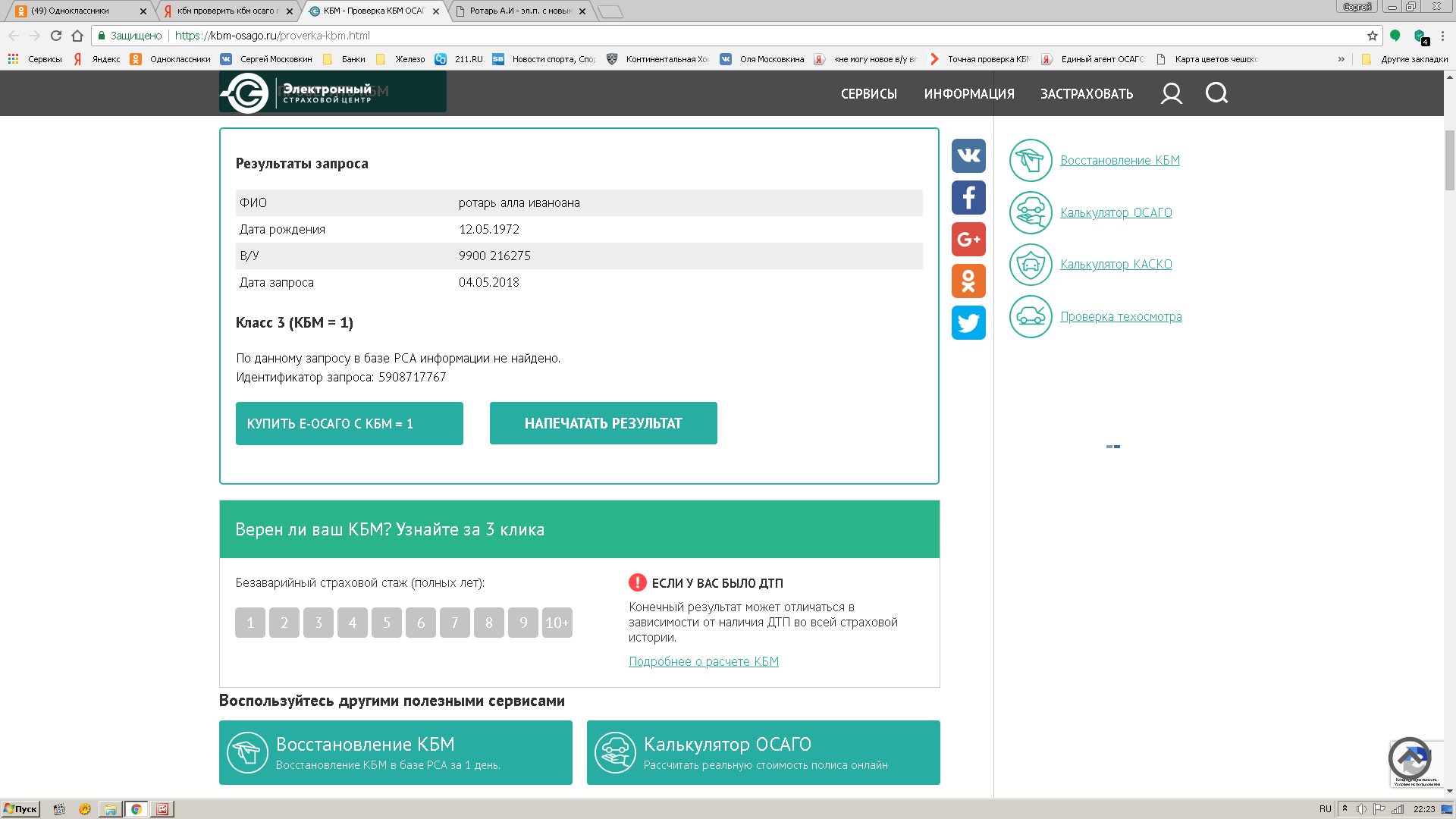Share page on Facebook
1456x819 pixels.
click(968, 198)
